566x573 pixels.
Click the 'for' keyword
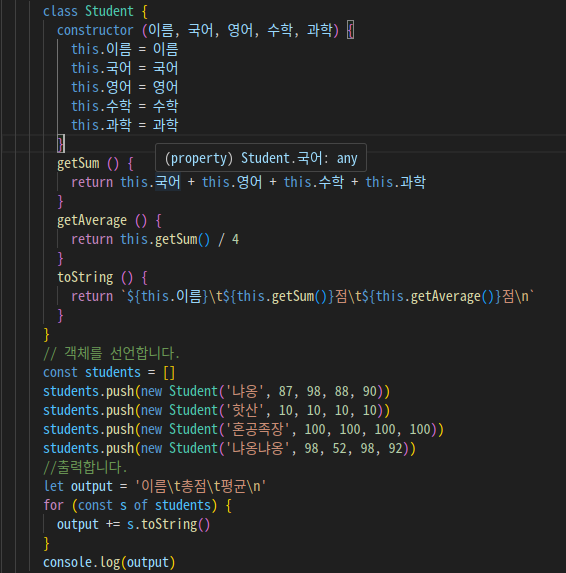[x=53, y=505]
